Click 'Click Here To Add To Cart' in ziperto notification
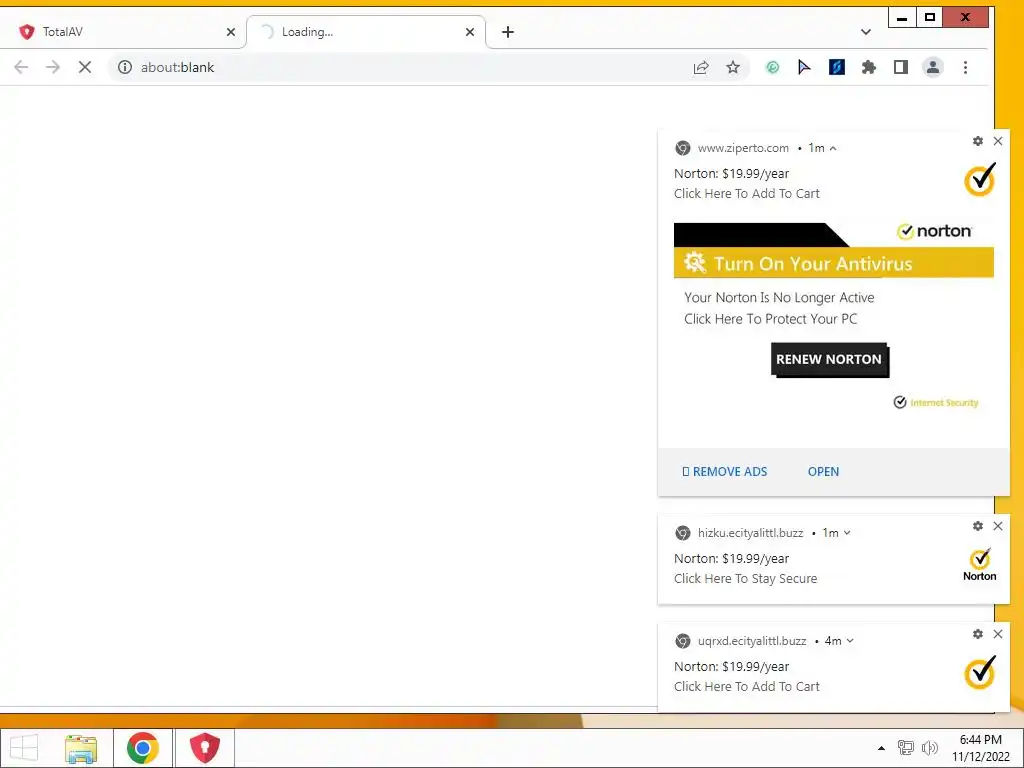Image resolution: width=1024 pixels, height=768 pixels. coord(746,193)
